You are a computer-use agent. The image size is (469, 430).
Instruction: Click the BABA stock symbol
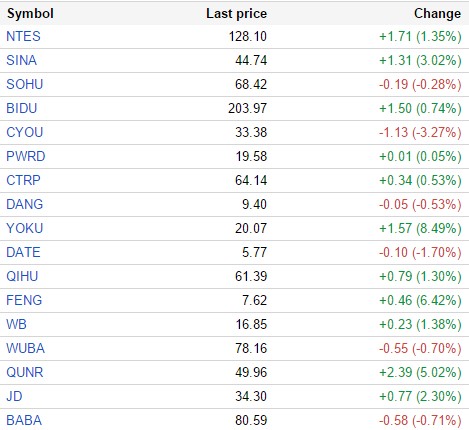[x=24, y=420]
